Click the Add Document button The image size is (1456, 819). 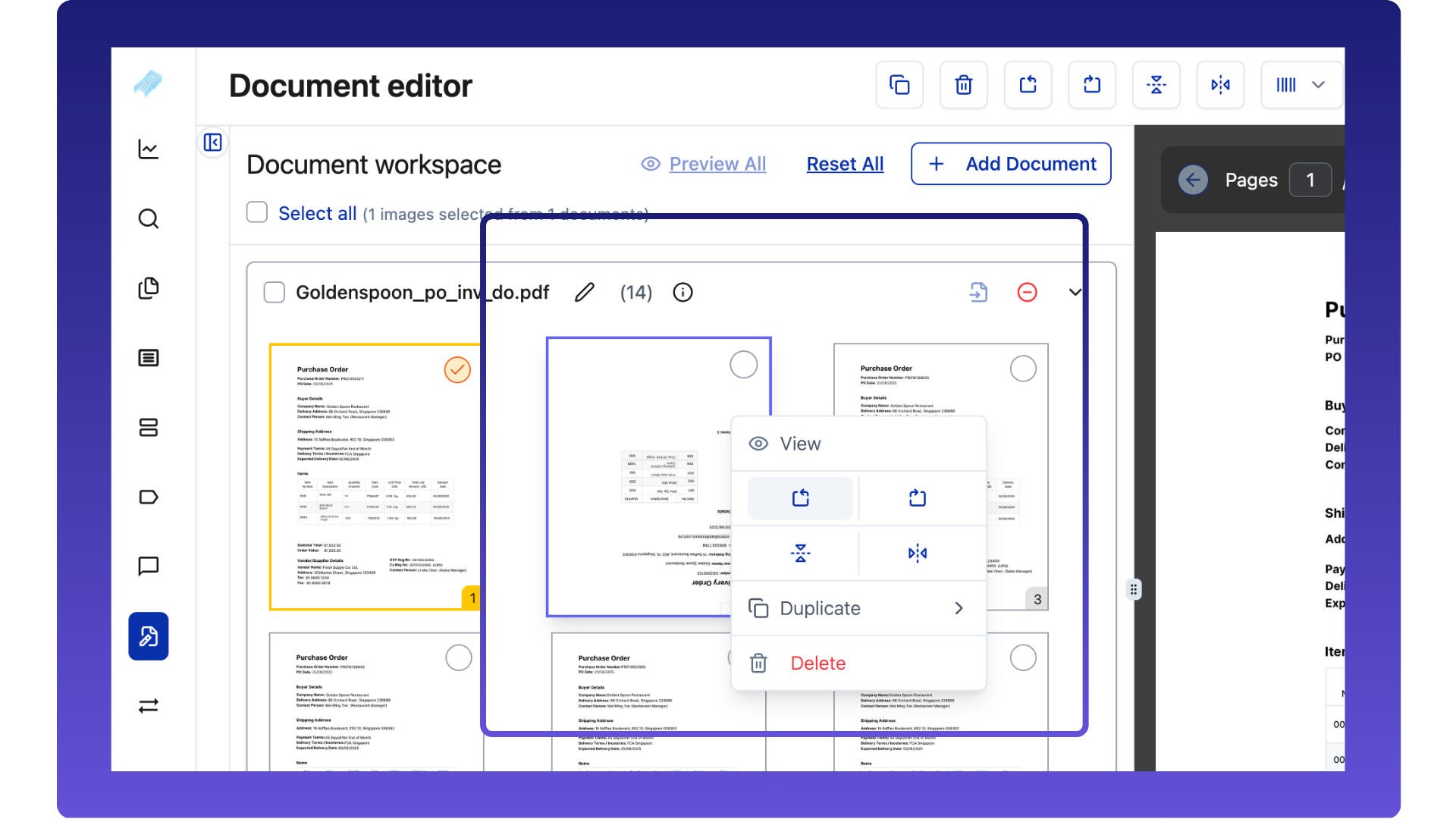[1011, 164]
